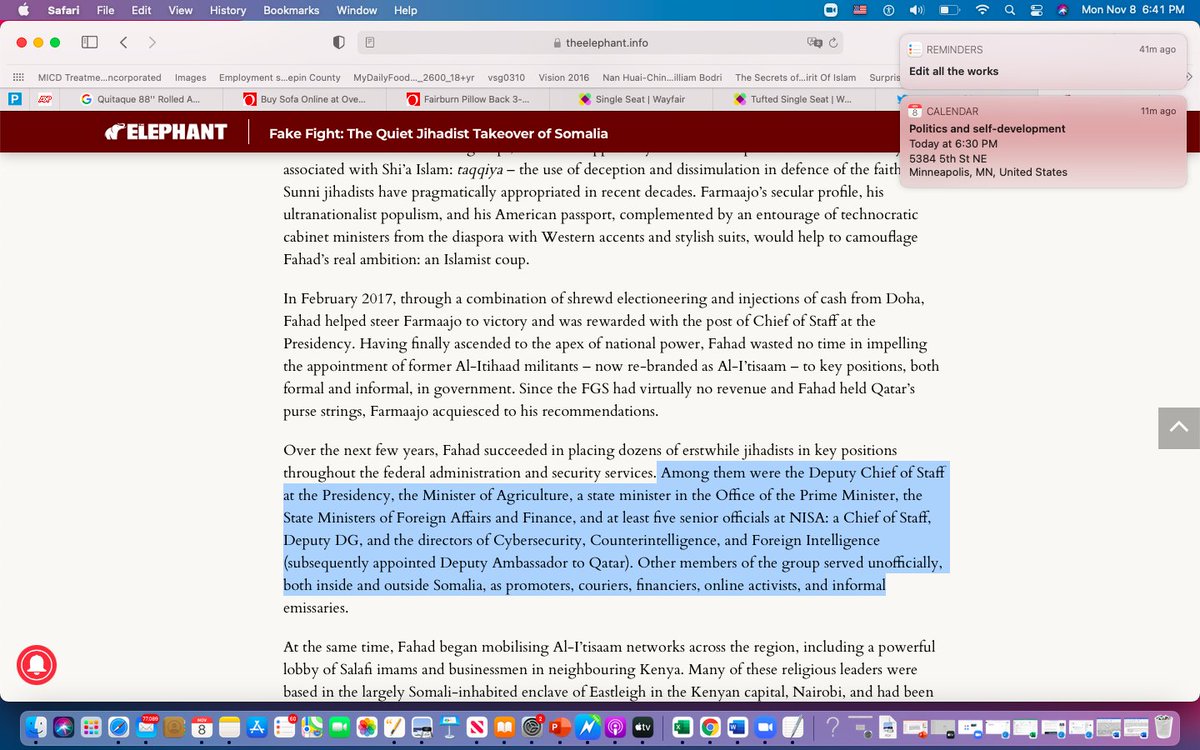Open the bookmarks grid icon in favorites bar

point(18,77)
